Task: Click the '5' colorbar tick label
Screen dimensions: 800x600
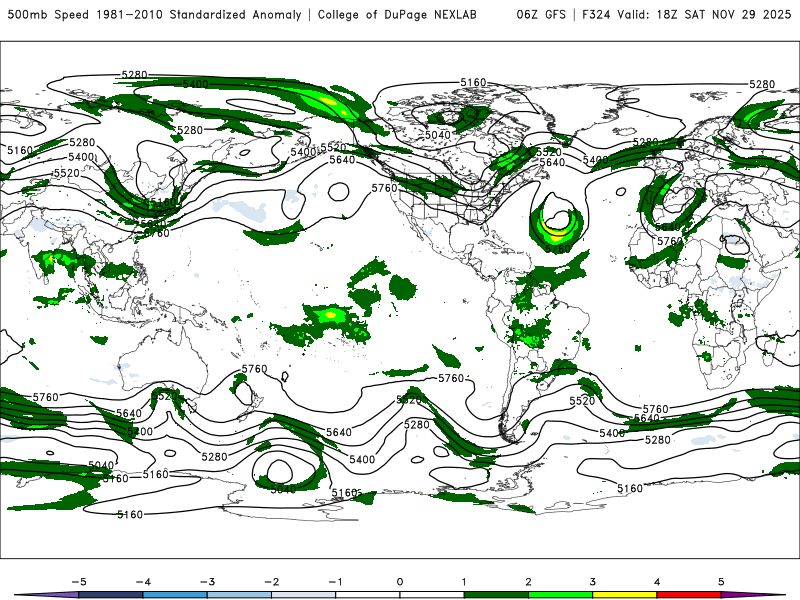Action: (x=721, y=582)
